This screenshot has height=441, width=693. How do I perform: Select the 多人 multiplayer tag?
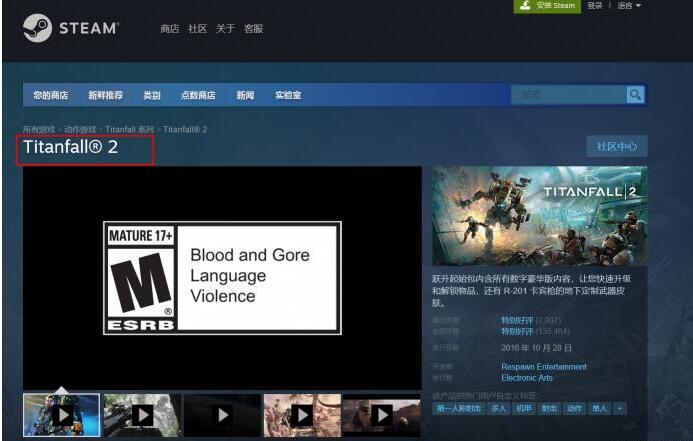499,409
